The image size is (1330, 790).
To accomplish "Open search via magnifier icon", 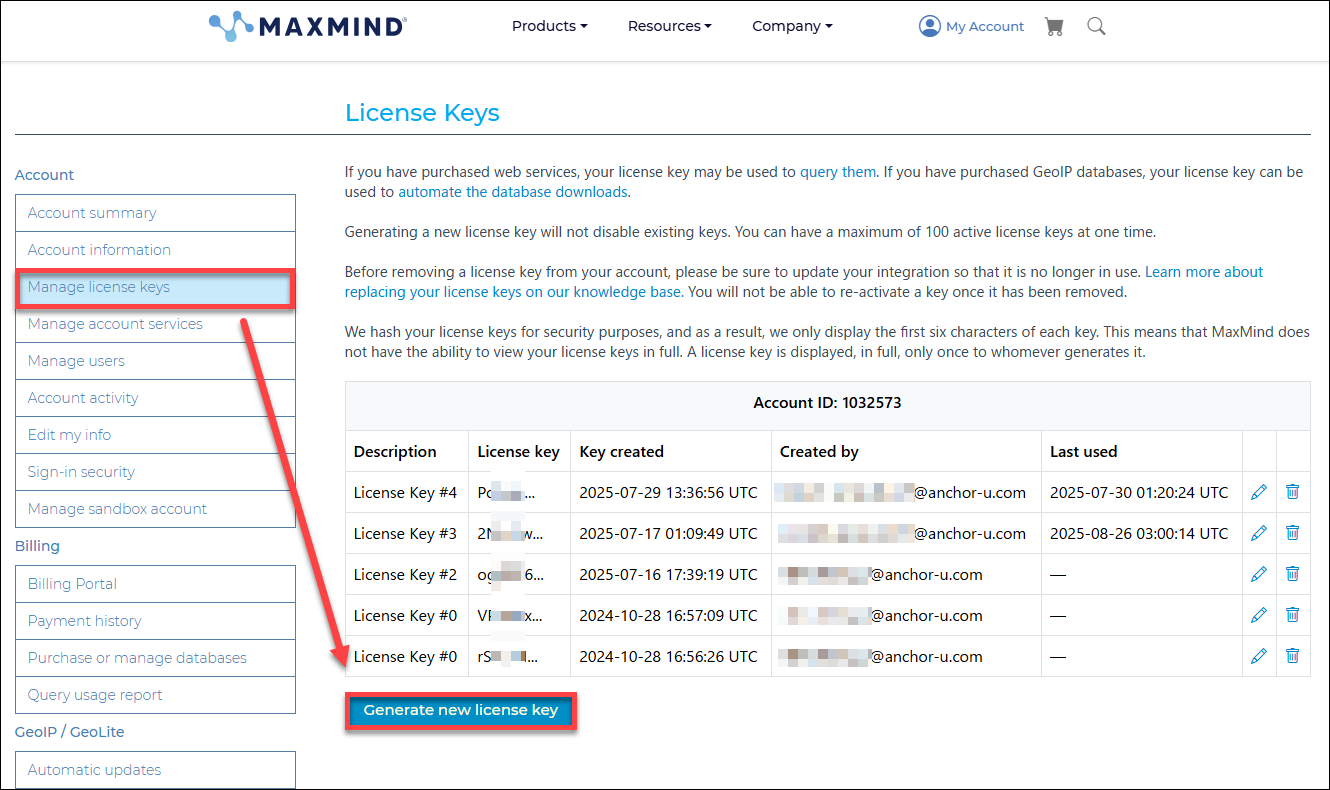I will pos(1096,27).
